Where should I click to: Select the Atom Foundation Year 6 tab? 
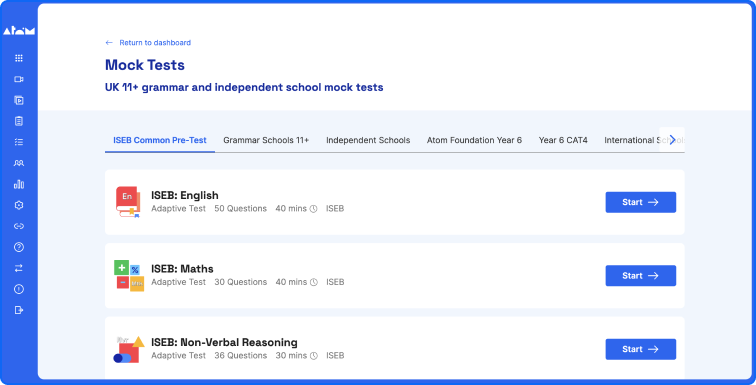tap(474, 140)
